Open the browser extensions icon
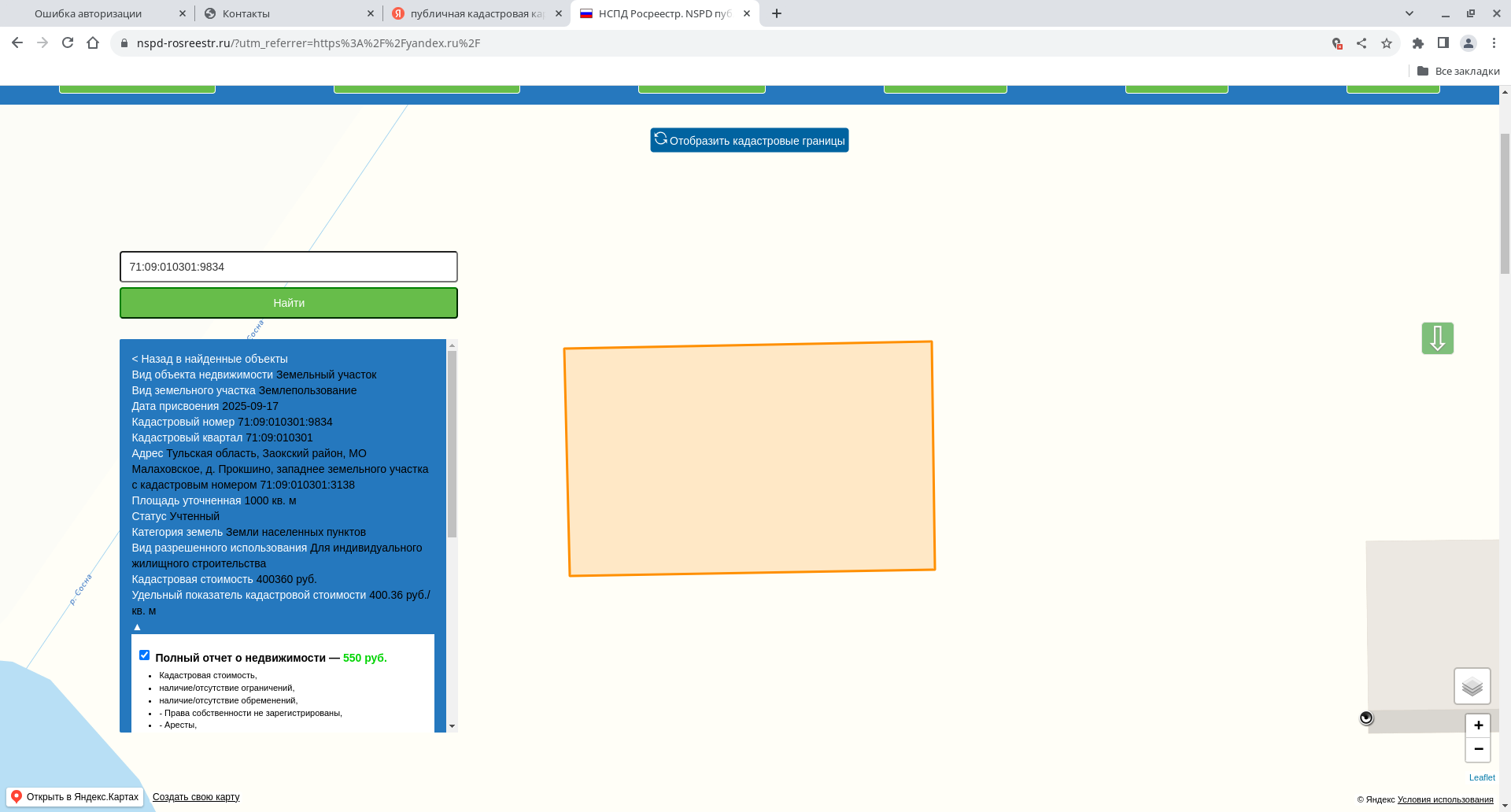This screenshot has height=812, width=1511. pyautogui.click(x=1418, y=43)
